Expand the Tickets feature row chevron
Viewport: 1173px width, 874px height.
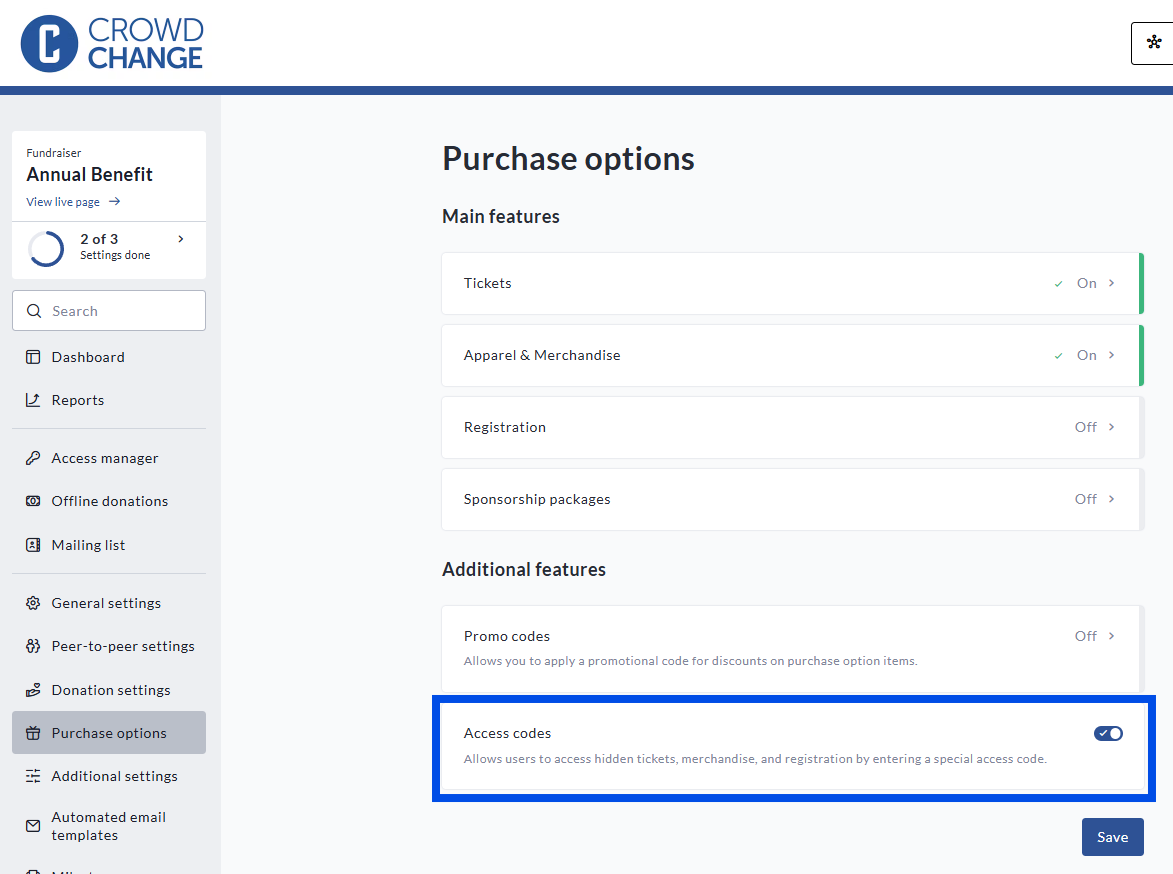tap(1112, 283)
